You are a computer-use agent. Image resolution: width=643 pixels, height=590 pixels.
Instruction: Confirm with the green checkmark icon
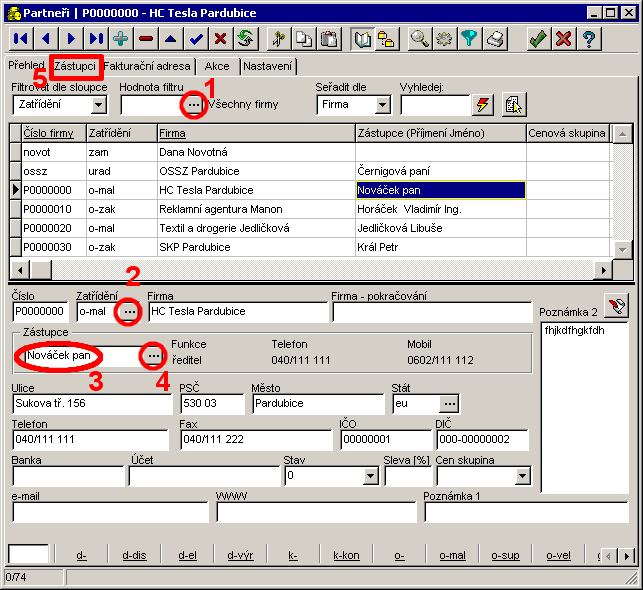[538, 39]
